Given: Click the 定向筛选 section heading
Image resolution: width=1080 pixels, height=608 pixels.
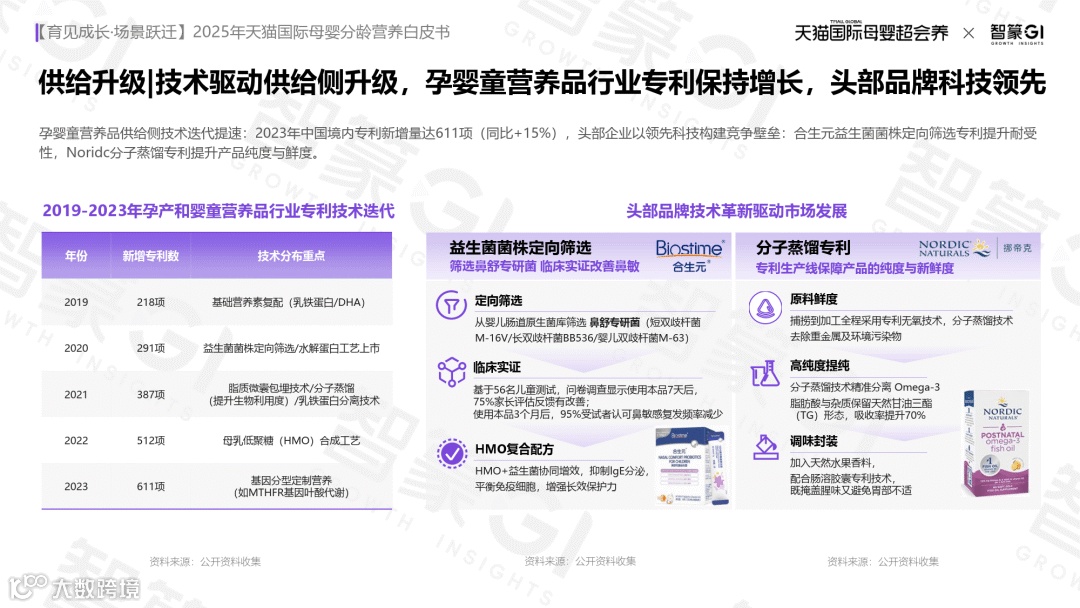Looking at the screenshot, I should click(498, 300).
